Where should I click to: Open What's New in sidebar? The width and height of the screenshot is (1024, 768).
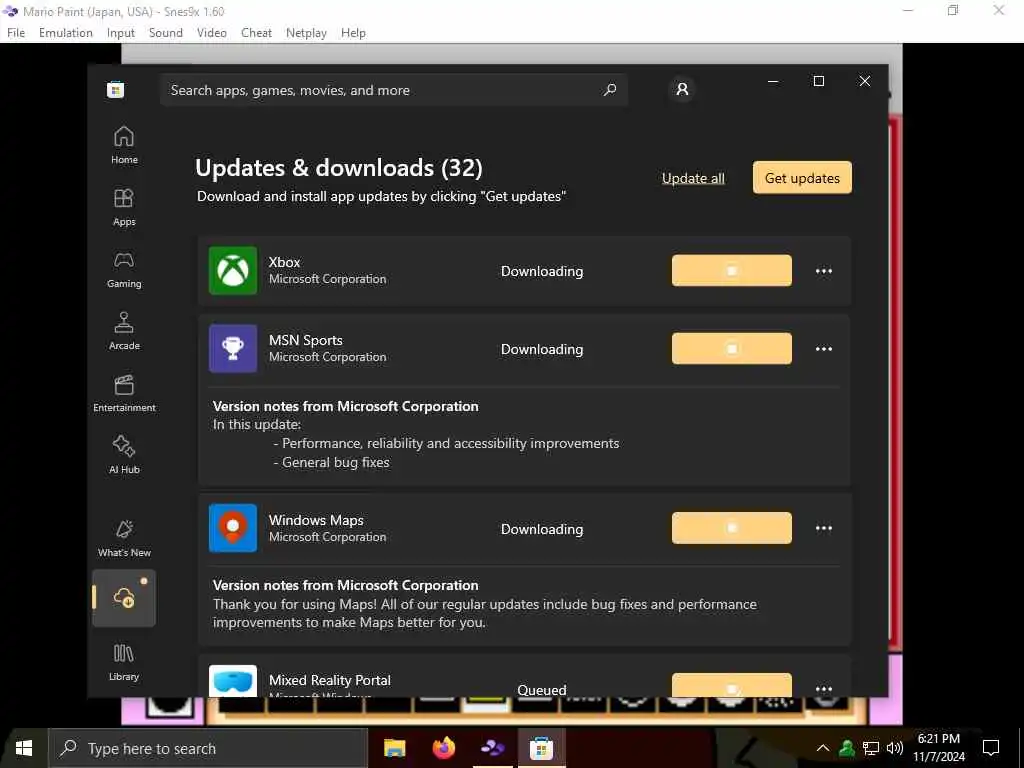coord(124,539)
